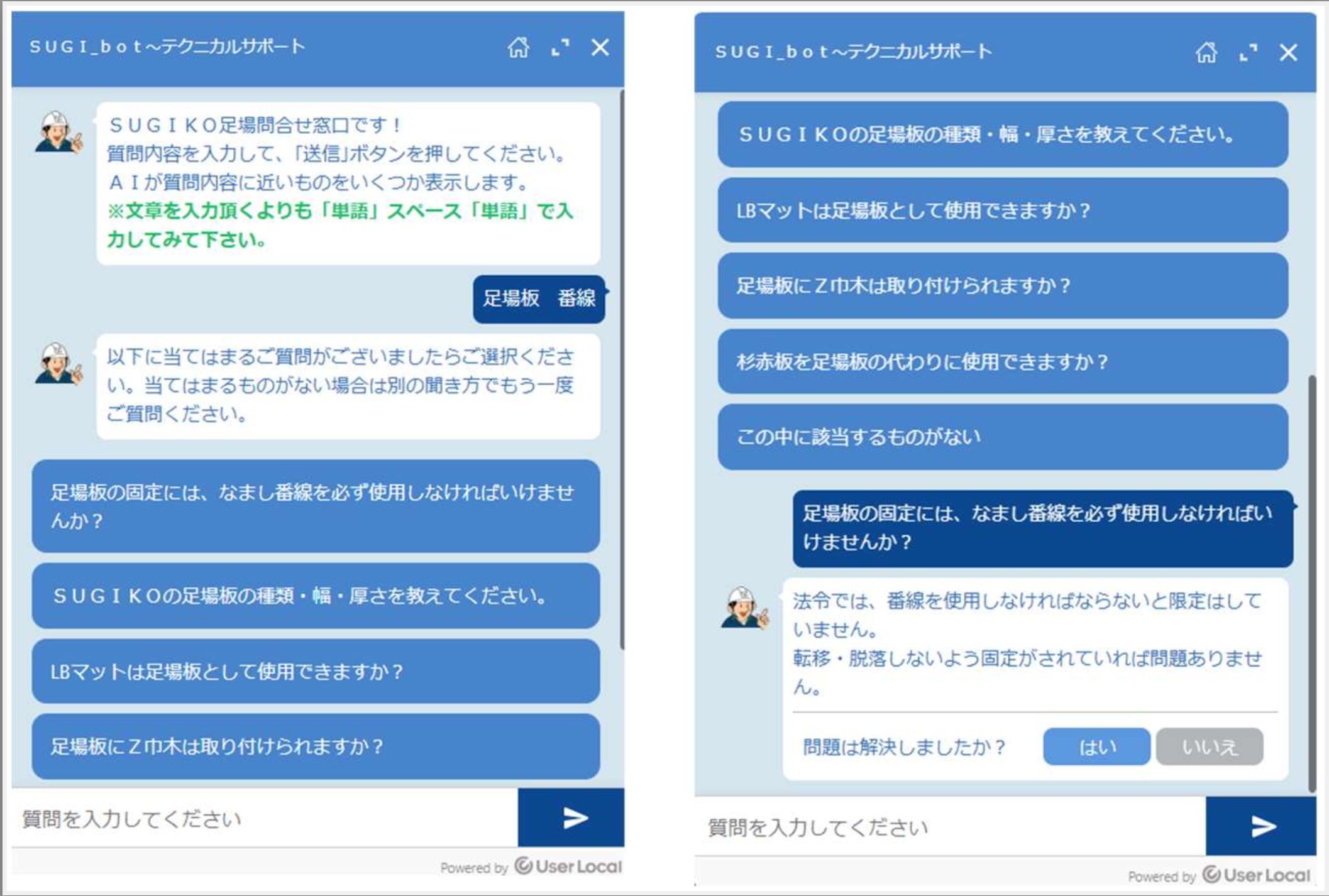Click the green ※文章を入力頂くよりも hint text

tap(340, 225)
